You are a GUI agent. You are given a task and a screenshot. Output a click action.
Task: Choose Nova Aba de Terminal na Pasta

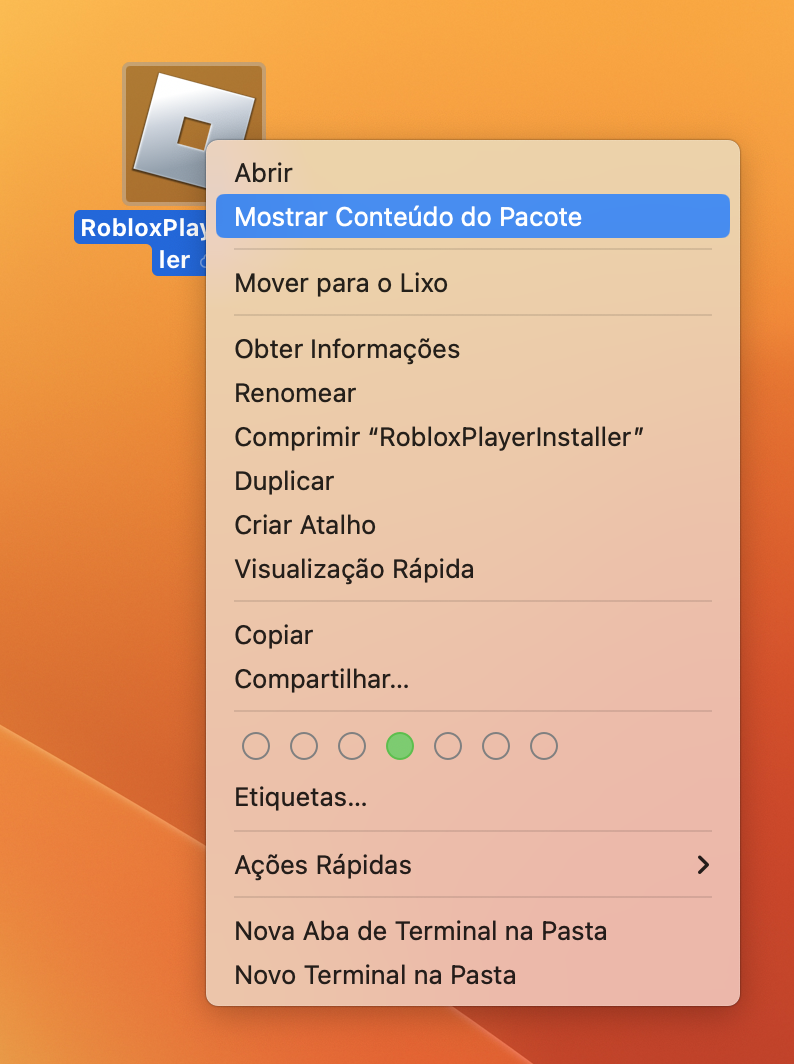coord(472,931)
